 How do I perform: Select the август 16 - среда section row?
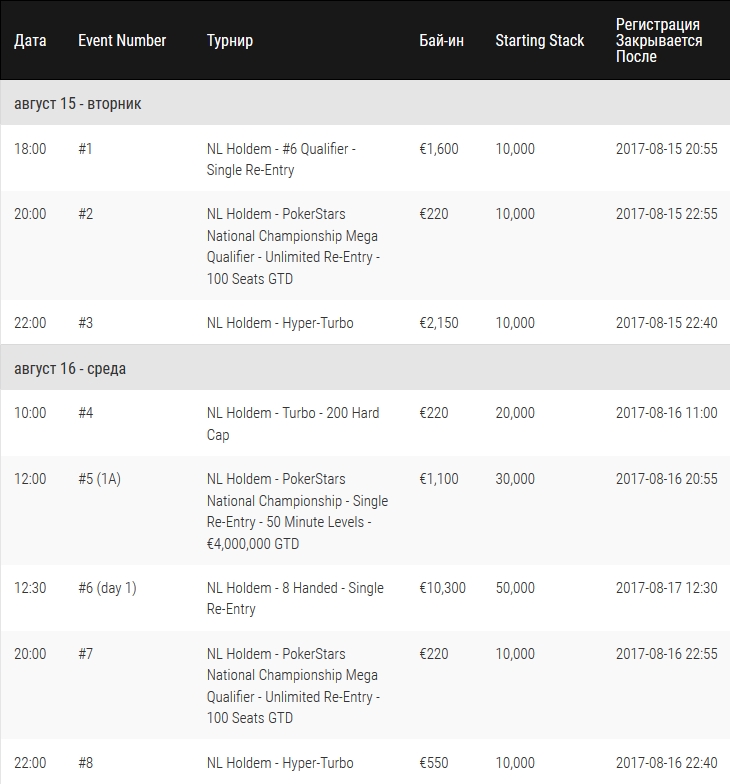(x=365, y=368)
